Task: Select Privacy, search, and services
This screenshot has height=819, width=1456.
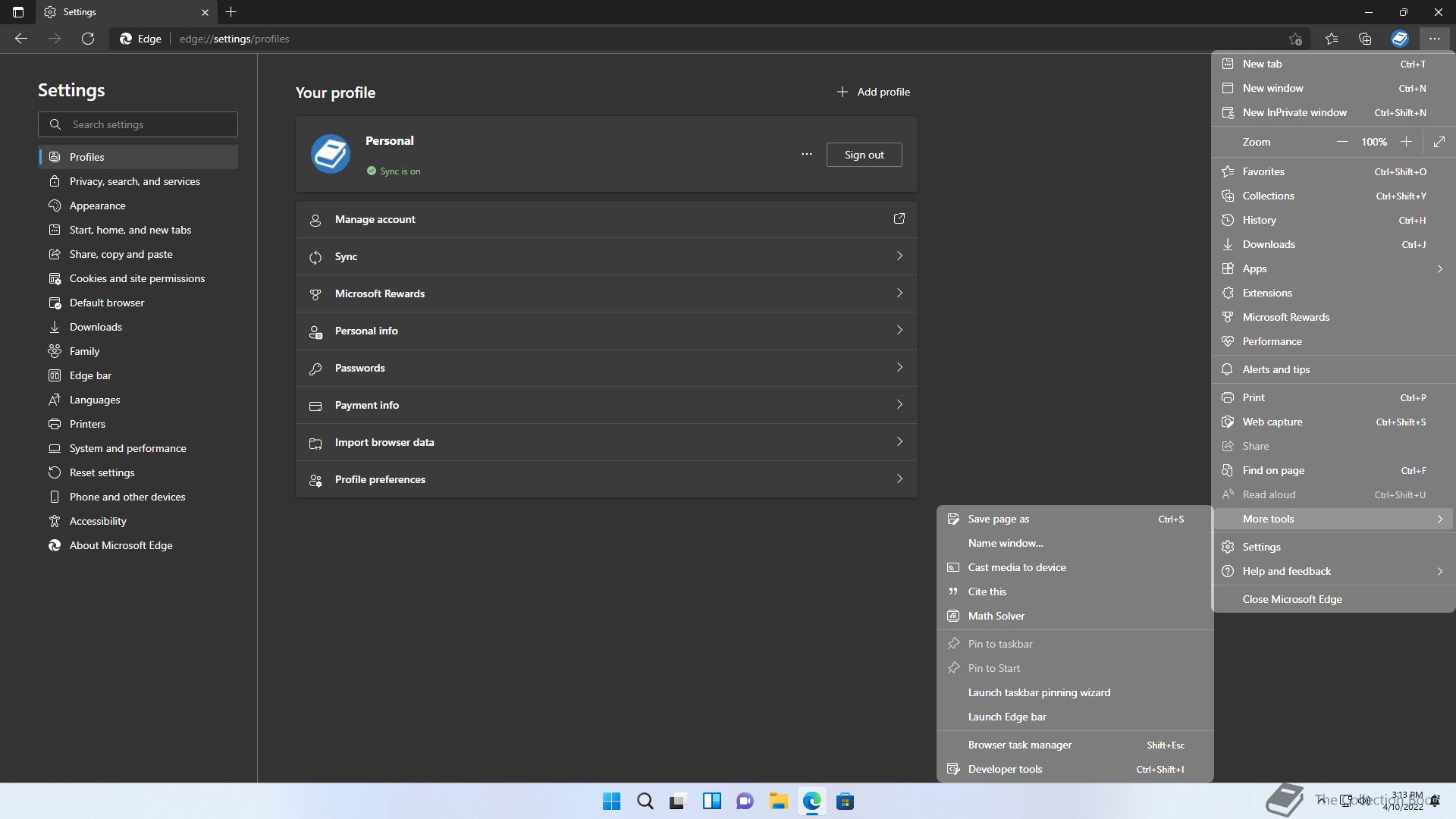Action: coord(138,181)
